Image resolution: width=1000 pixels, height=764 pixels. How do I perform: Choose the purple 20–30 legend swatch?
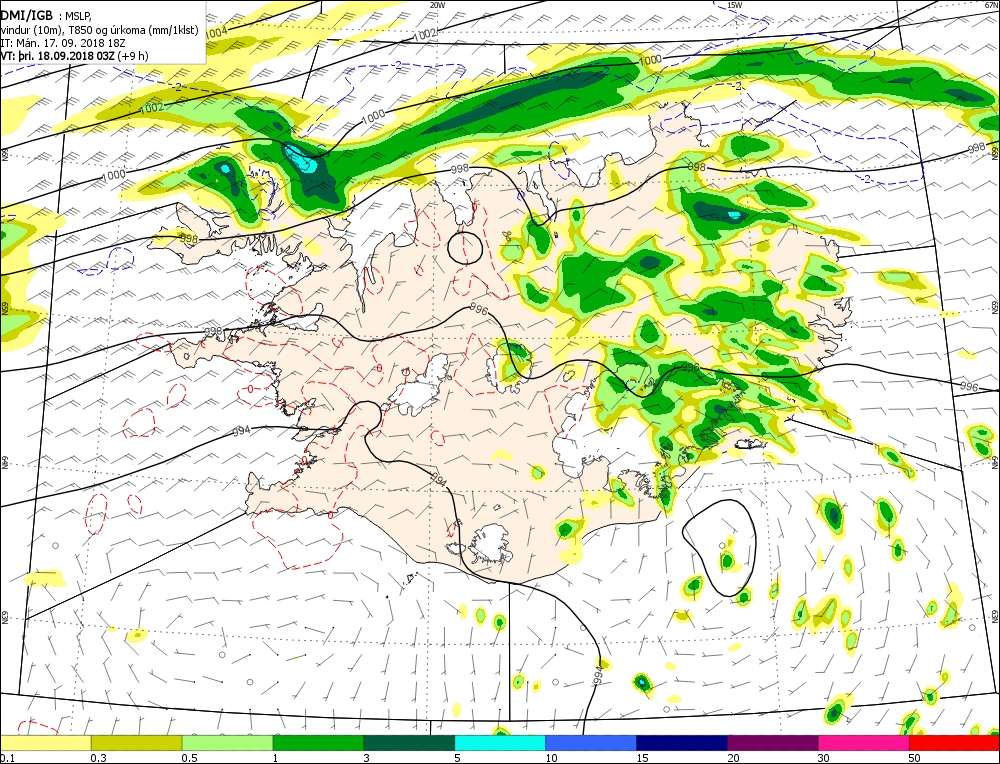(x=773, y=743)
